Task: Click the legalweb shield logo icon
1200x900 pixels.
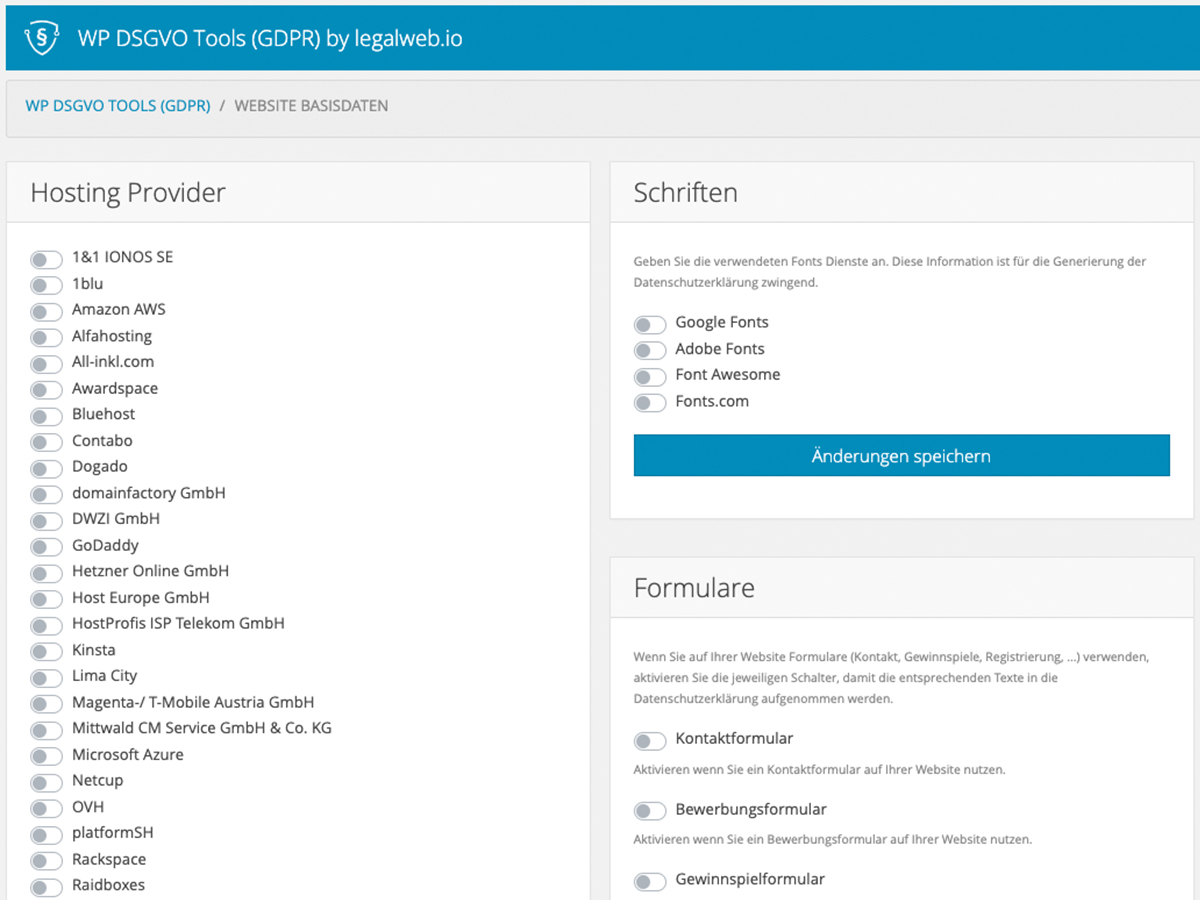Action: [x=42, y=38]
